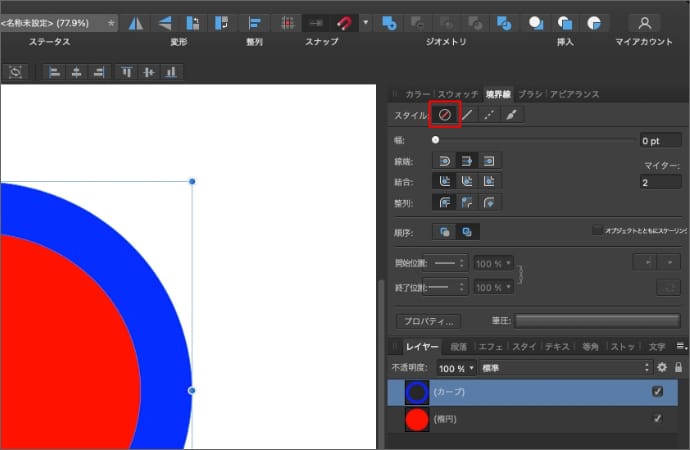Click the magnet snapping icon

(x=345, y=22)
